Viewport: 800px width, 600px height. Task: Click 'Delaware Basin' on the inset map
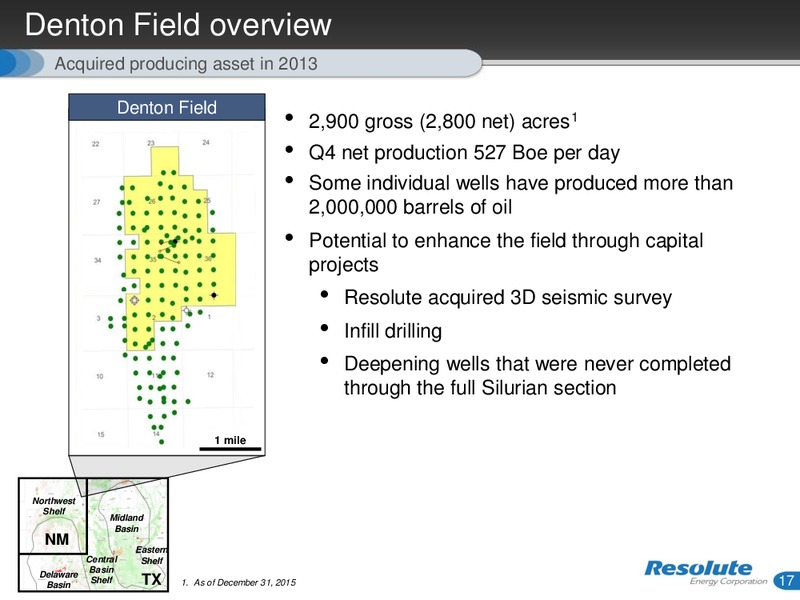tap(59, 580)
